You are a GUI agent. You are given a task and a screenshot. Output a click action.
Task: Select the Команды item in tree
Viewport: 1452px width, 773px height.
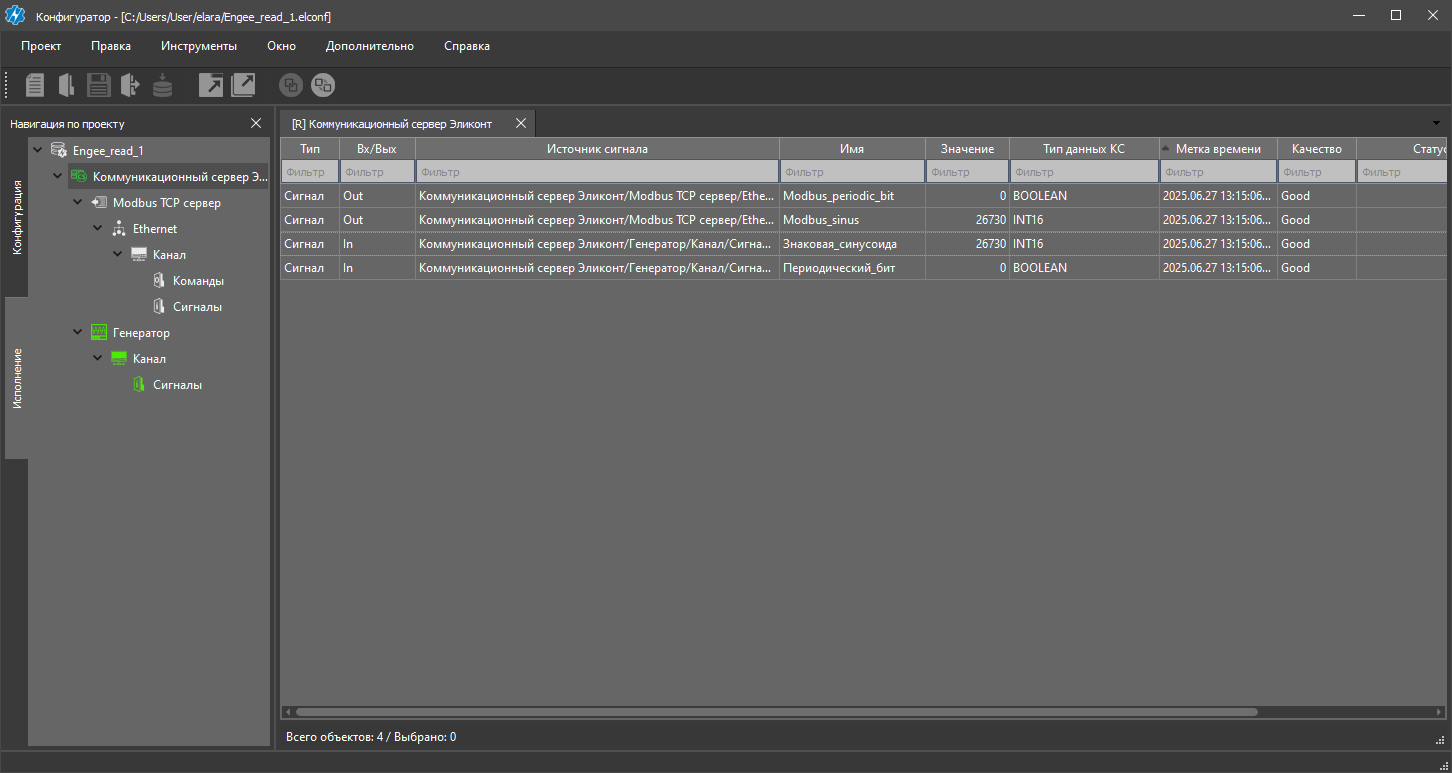[x=197, y=281]
